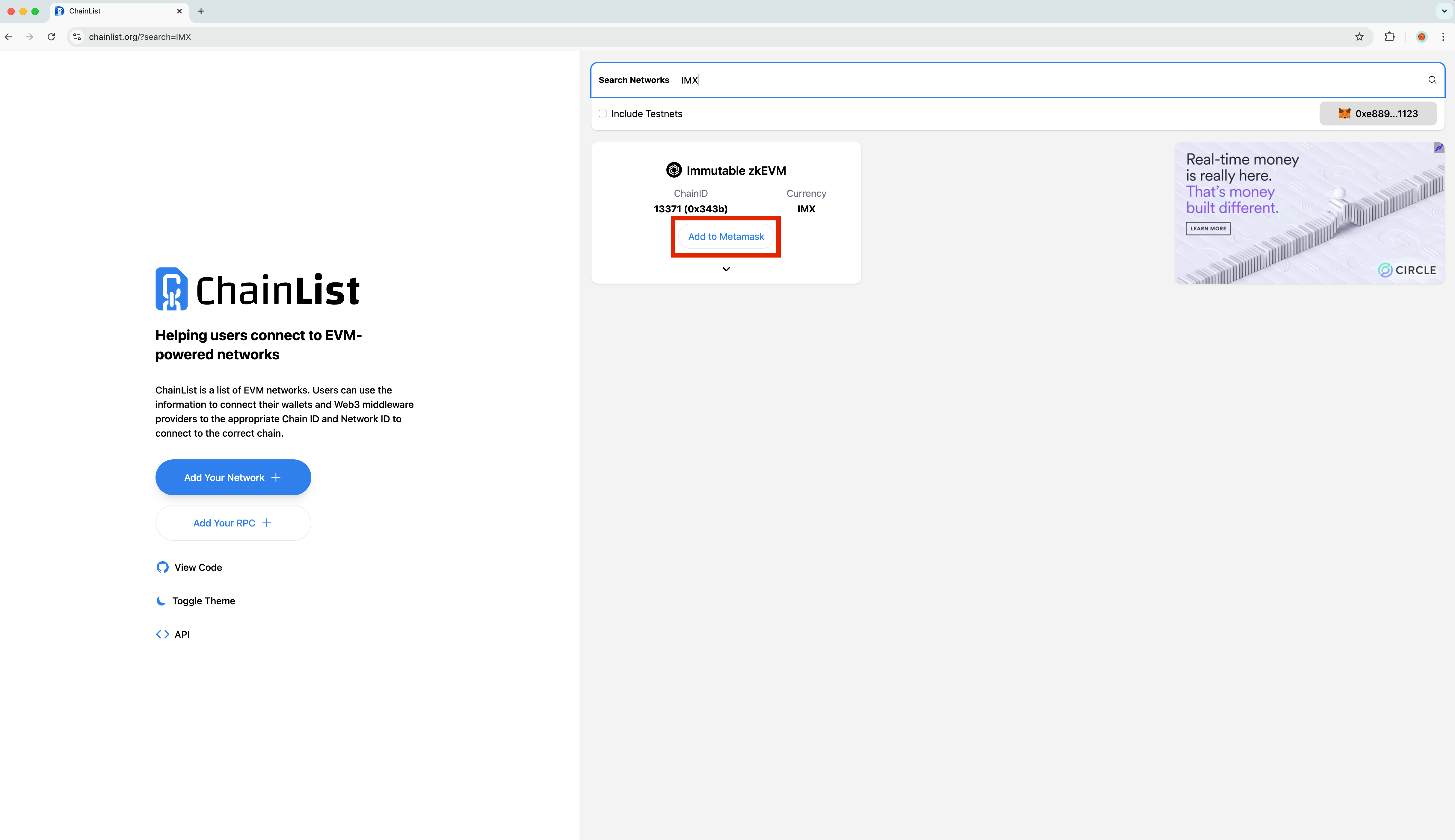Bookmark this page with the star icon
The width and height of the screenshot is (1455, 840).
point(1359,37)
